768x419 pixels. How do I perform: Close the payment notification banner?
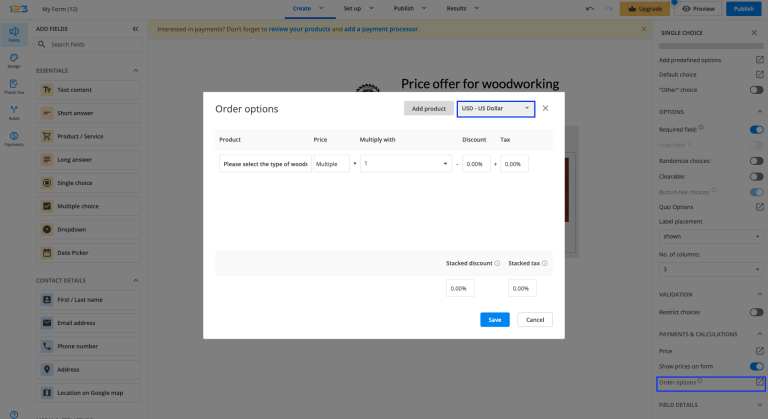point(644,29)
